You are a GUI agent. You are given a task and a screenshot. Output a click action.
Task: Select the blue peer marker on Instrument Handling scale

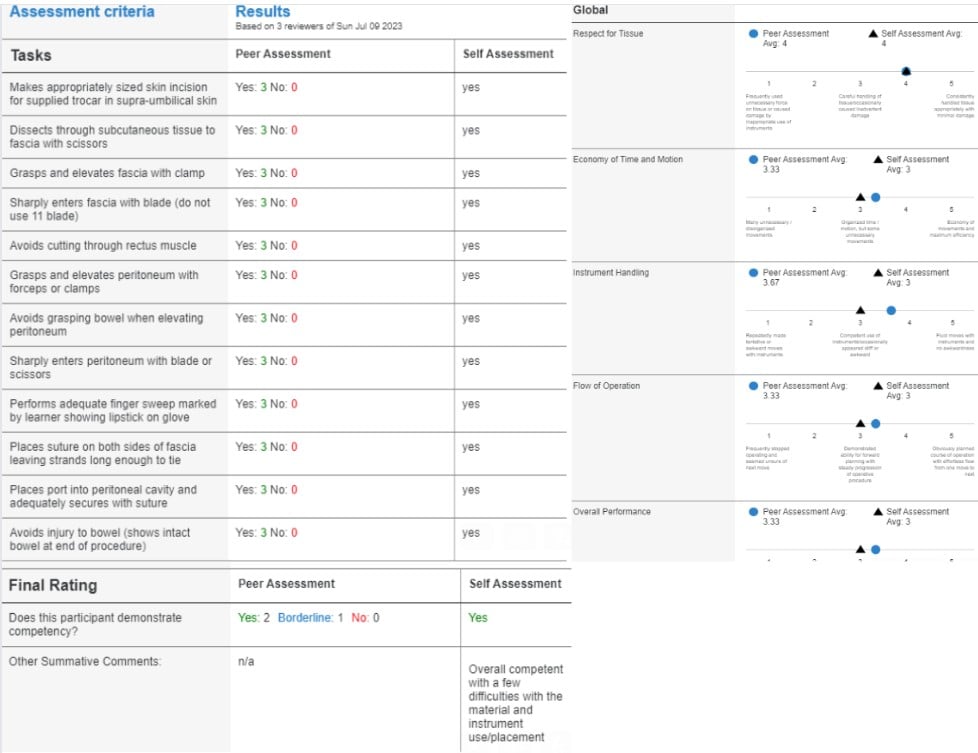(x=891, y=310)
